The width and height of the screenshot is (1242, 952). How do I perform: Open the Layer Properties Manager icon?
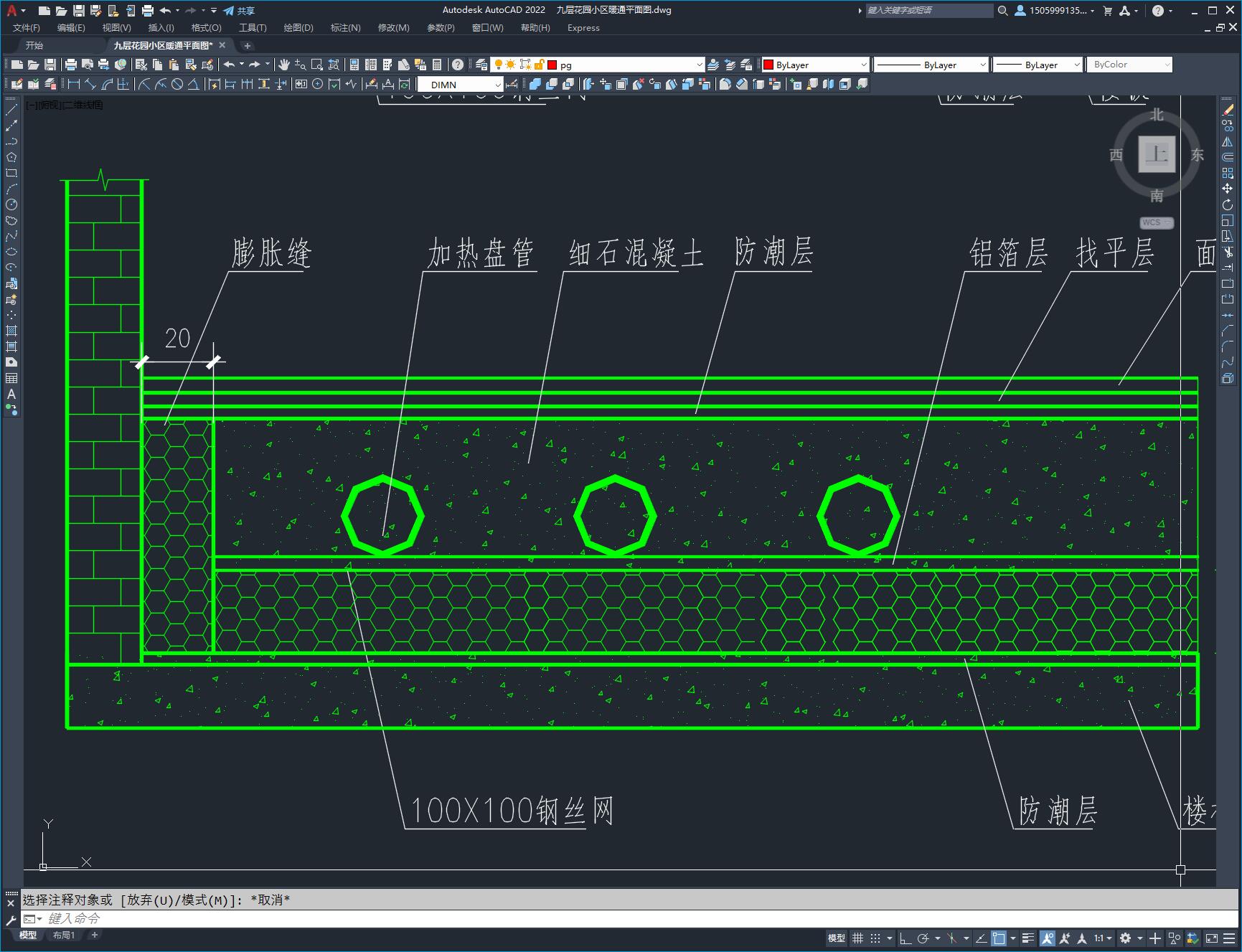(x=481, y=65)
